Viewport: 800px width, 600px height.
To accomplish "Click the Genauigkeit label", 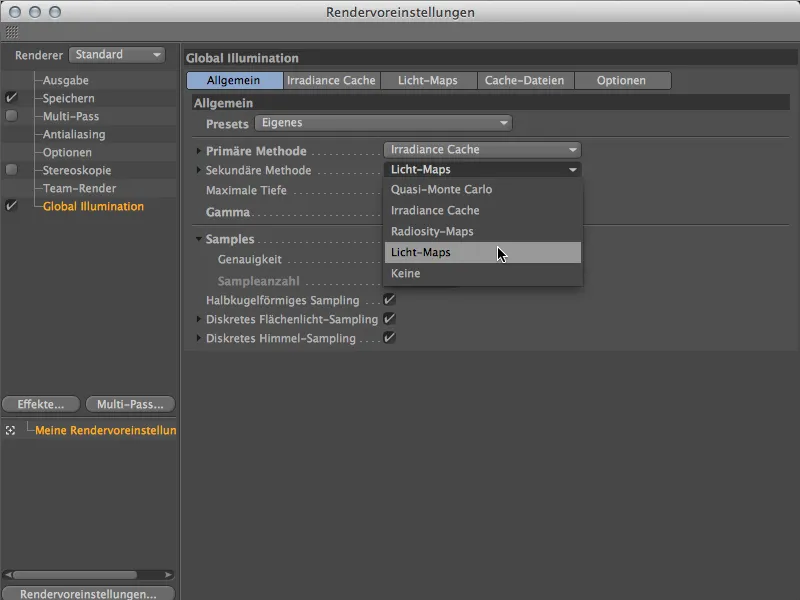I will tap(249, 259).
